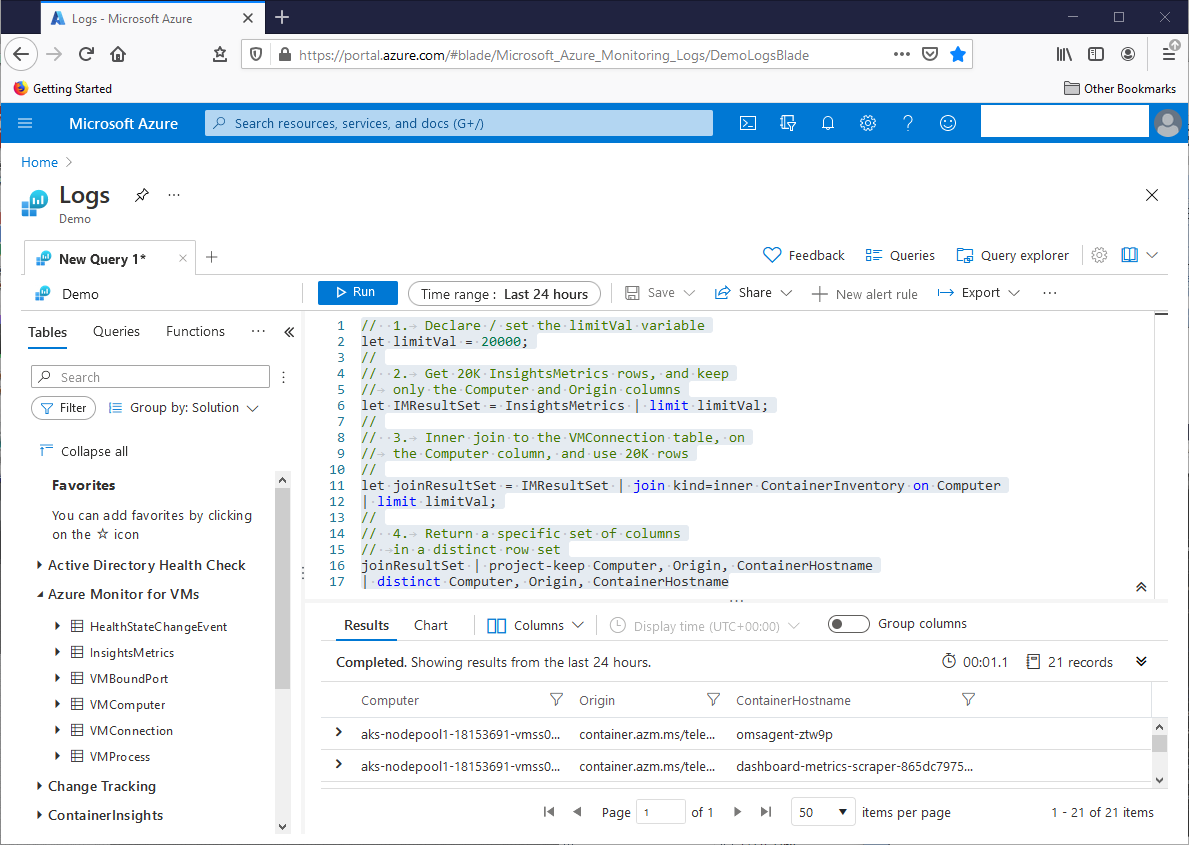Open the Columns dropdown
The width and height of the screenshot is (1189, 845).
(535, 625)
